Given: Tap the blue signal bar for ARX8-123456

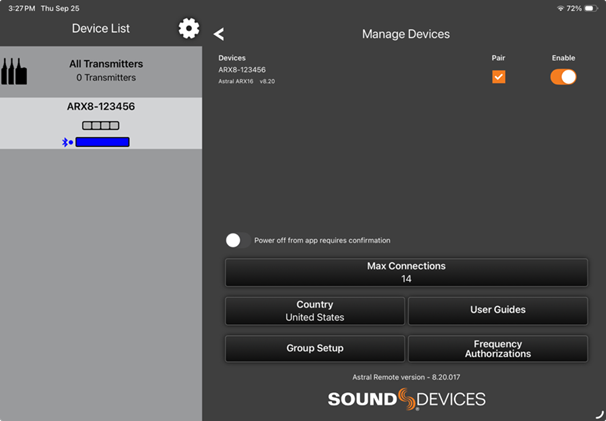Looking at the screenshot, I should [x=102, y=142].
